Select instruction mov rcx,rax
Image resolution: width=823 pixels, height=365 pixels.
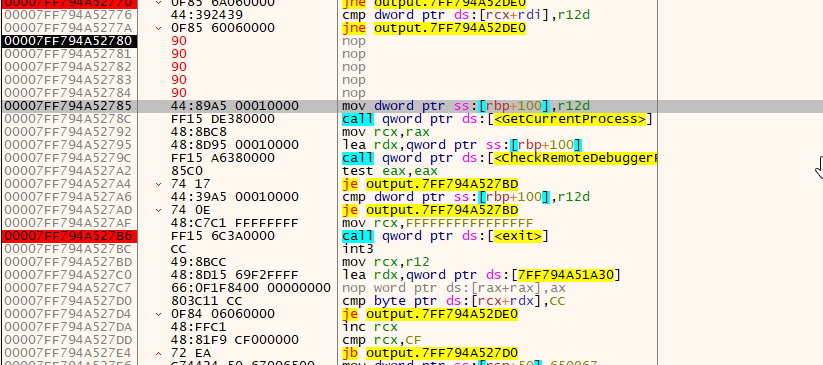[386, 132]
